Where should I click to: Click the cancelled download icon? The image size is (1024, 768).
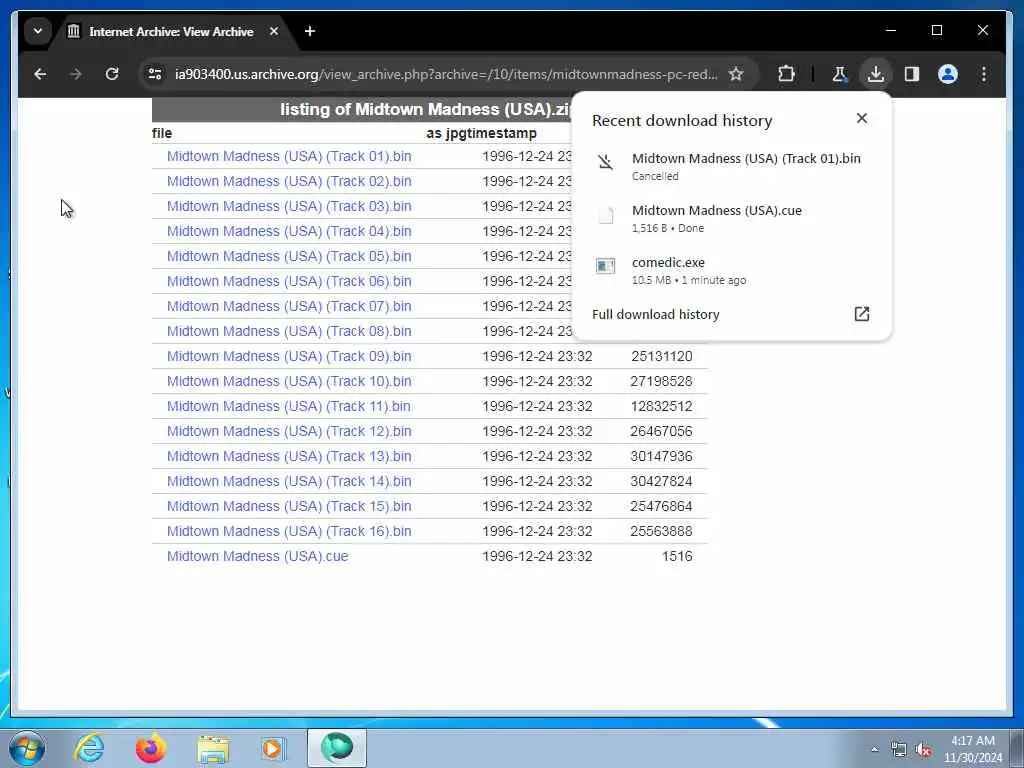605,162
